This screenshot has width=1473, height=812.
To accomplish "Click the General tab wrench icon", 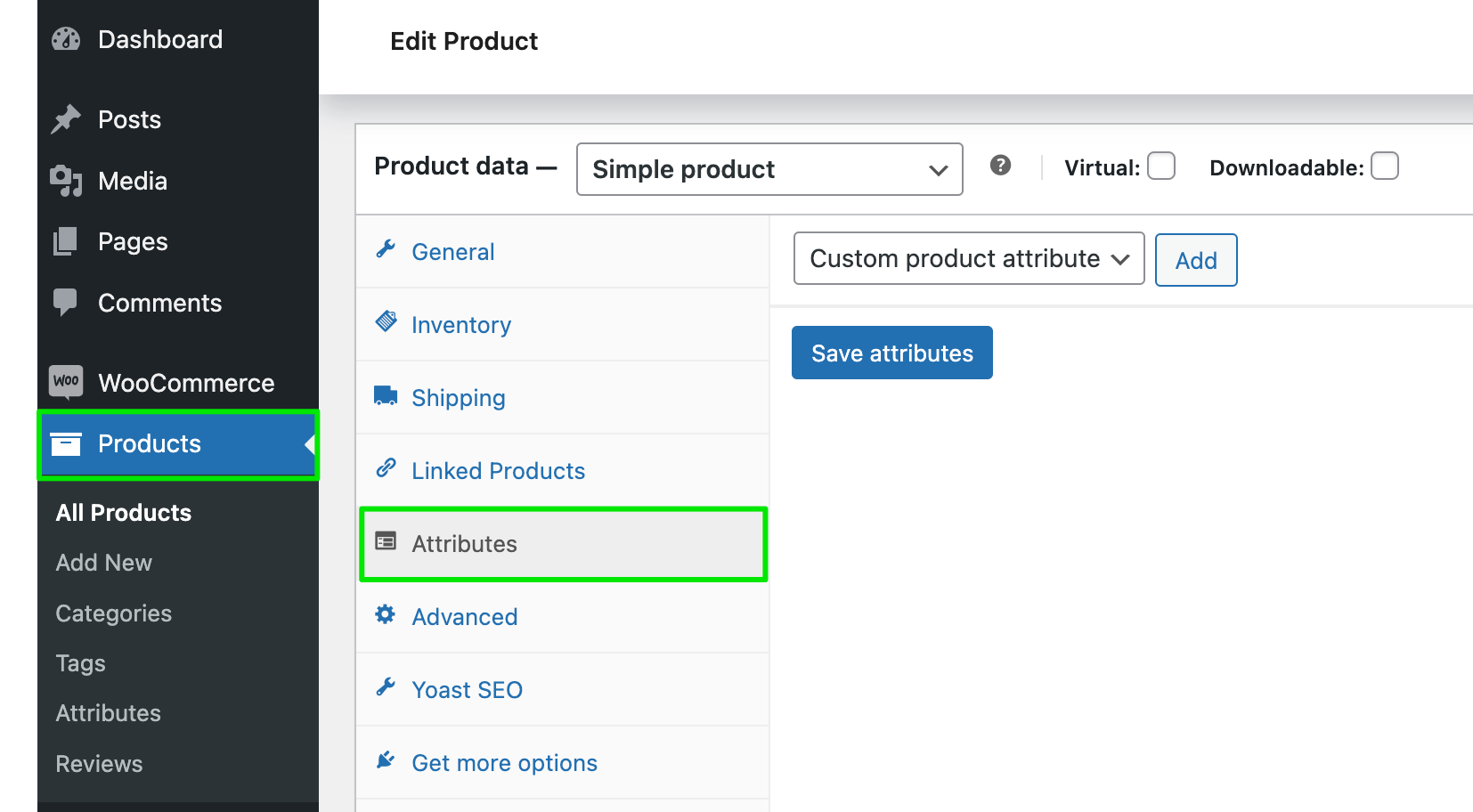I will click(386, 249).
